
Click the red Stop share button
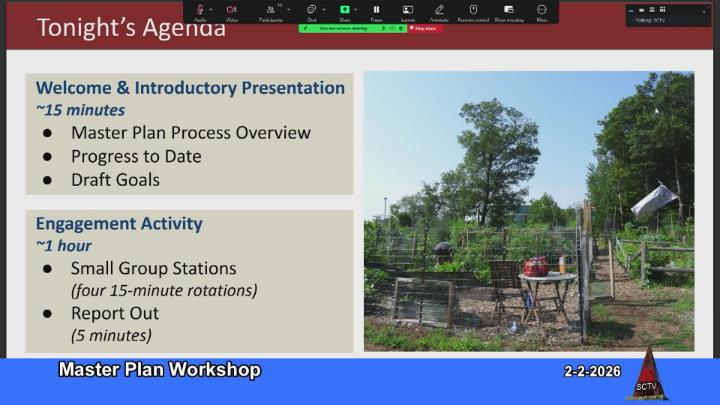pos(424,29)
